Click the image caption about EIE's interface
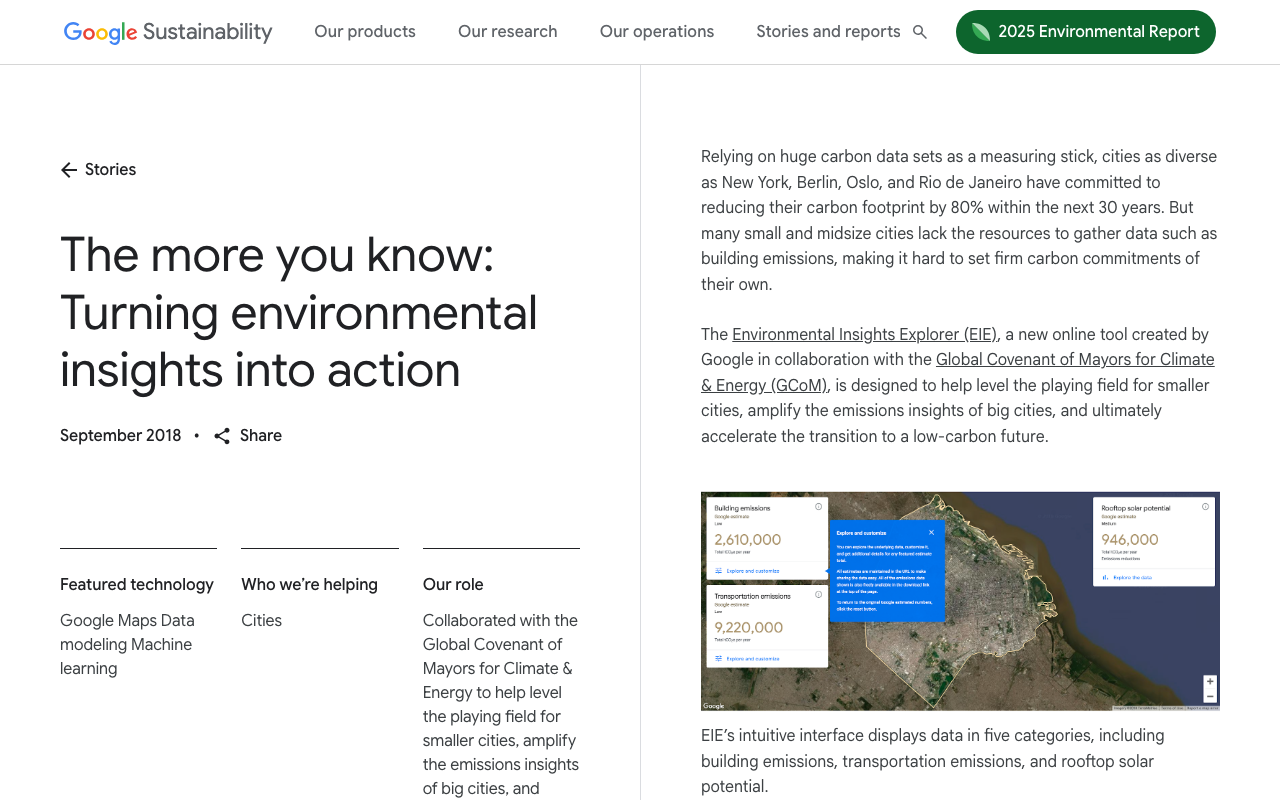 (x=933, y=761)
